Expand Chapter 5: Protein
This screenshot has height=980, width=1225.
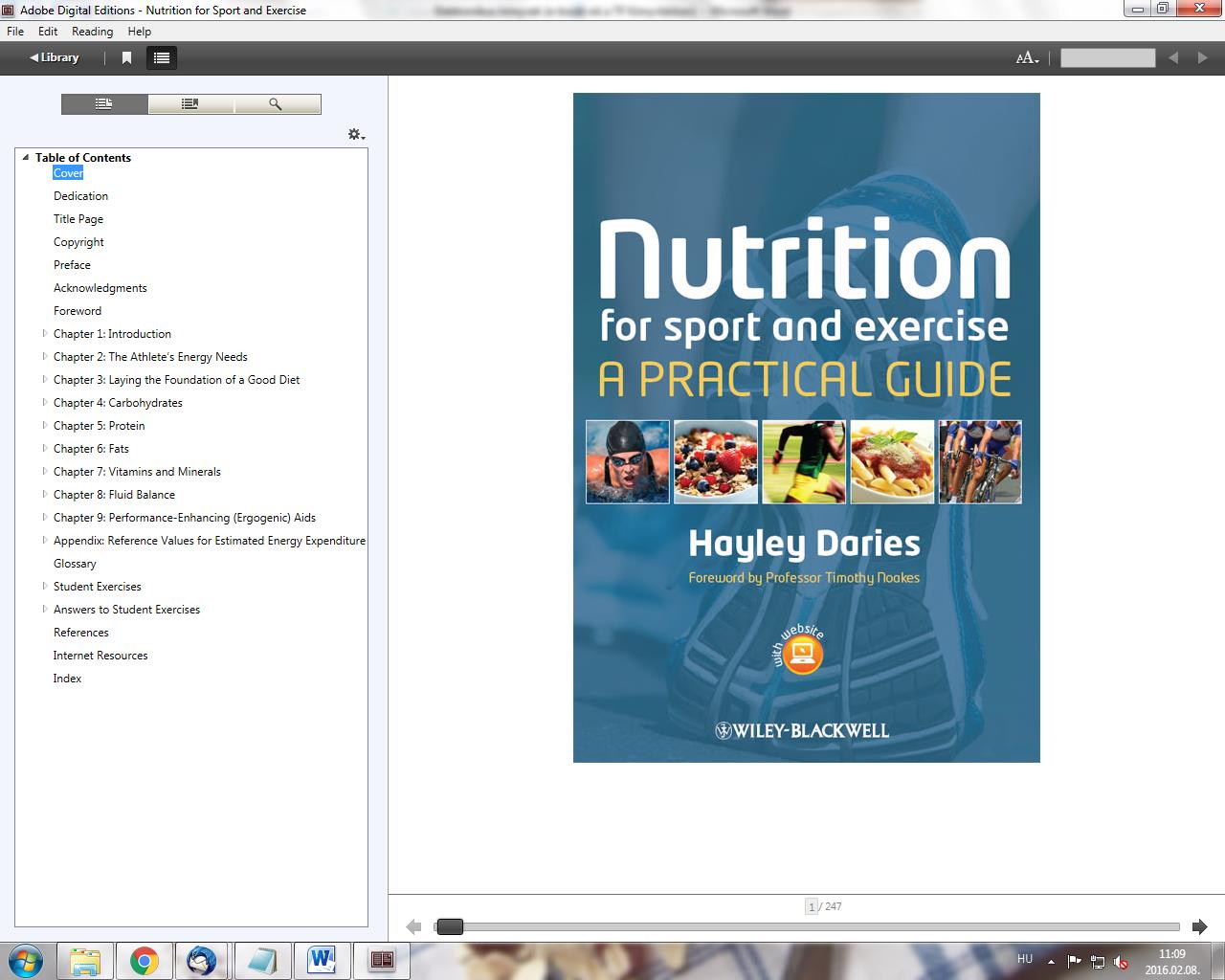click(44, 426)
